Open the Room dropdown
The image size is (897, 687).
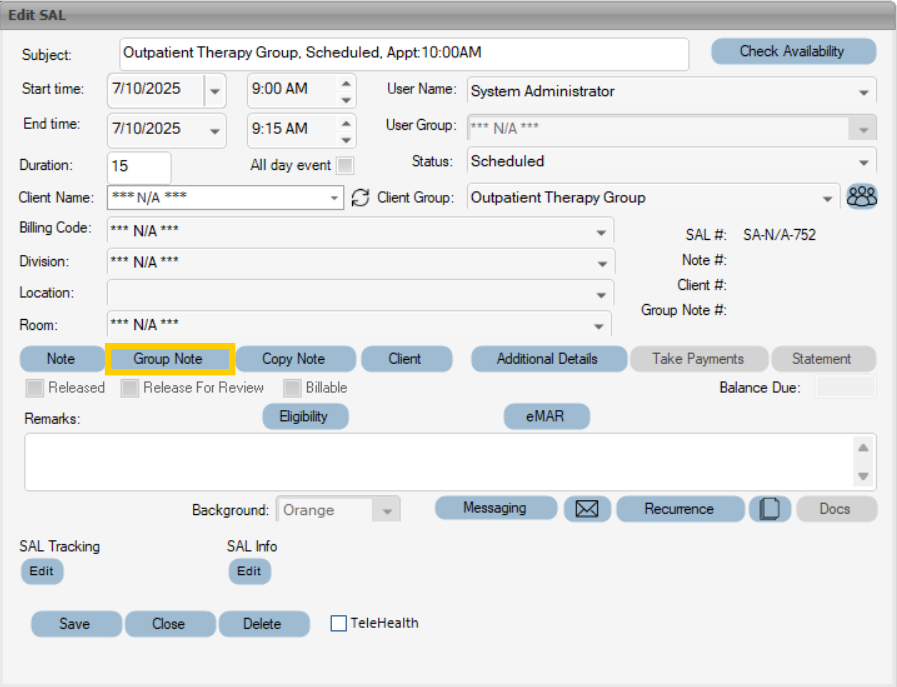pos(601,324)
